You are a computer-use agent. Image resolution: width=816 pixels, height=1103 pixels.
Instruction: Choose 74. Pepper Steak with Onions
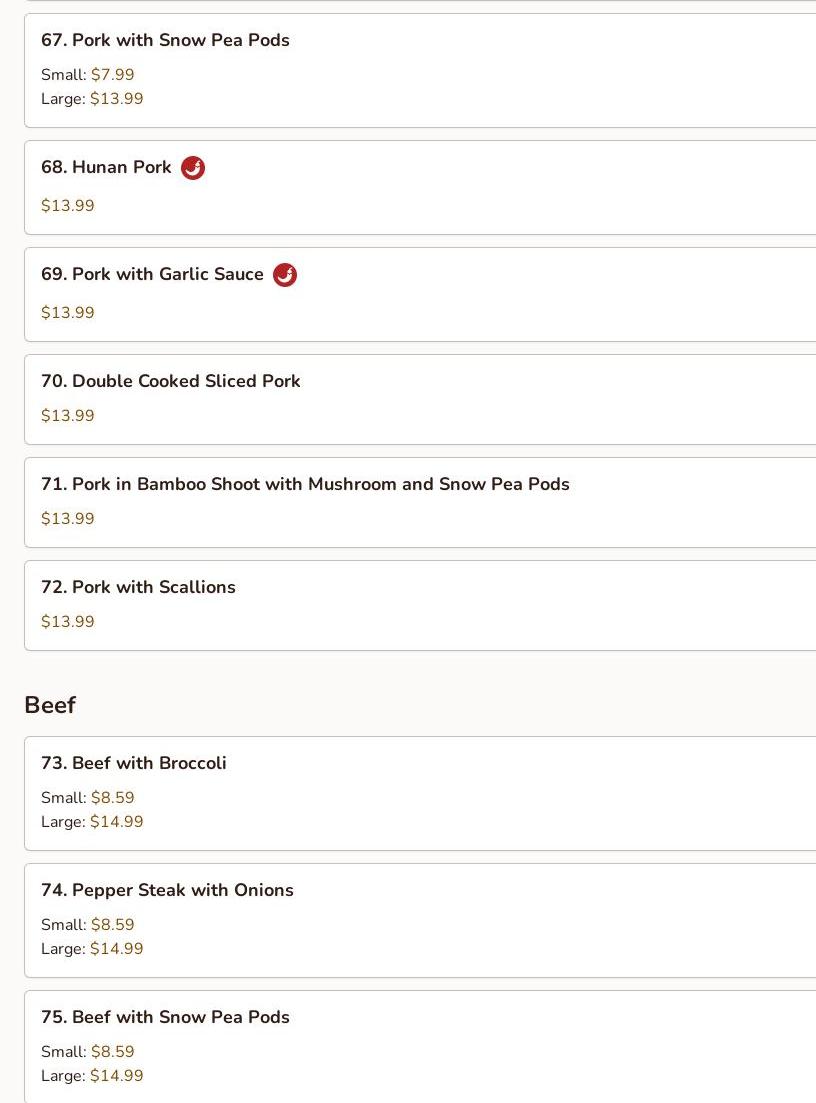(x=167, y=891)
